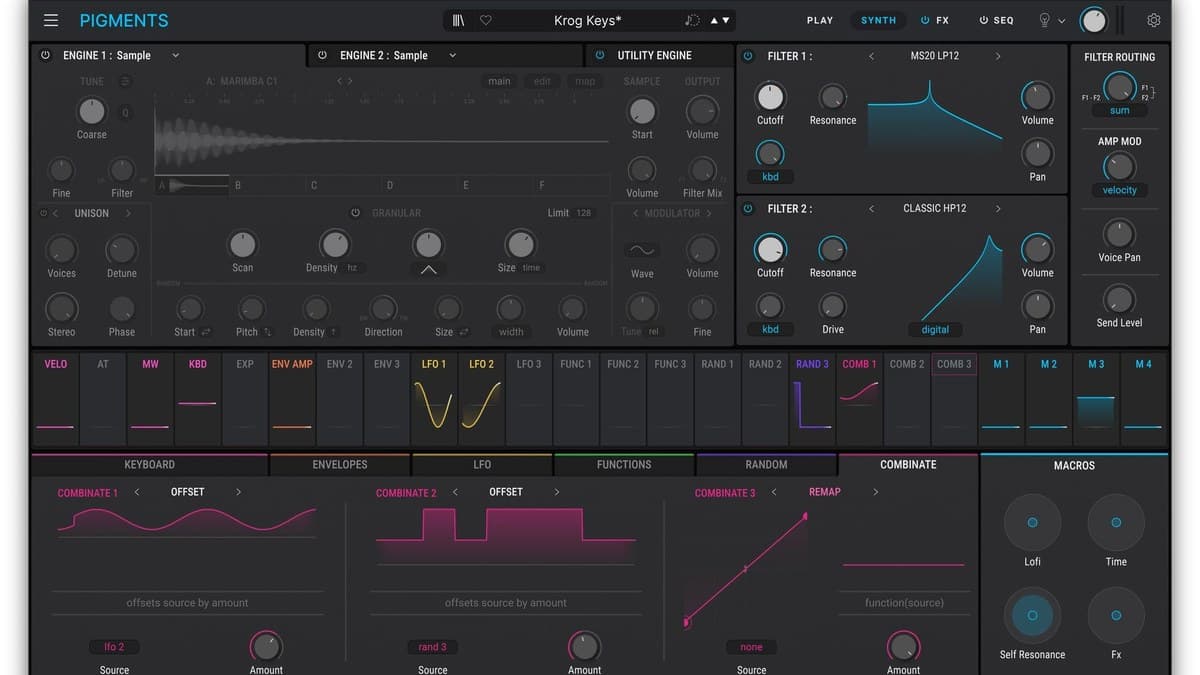Enable the SEQ power switch
Viewport: 1200px width, 675px height.
click(984, 20)
